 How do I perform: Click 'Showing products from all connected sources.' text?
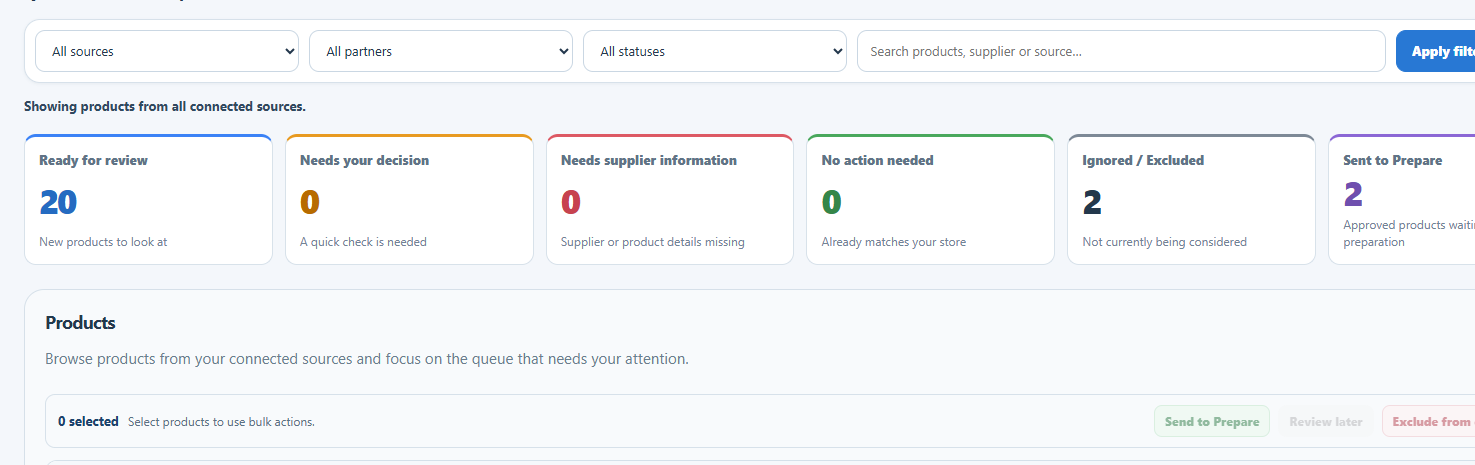(x=165, y=106)
